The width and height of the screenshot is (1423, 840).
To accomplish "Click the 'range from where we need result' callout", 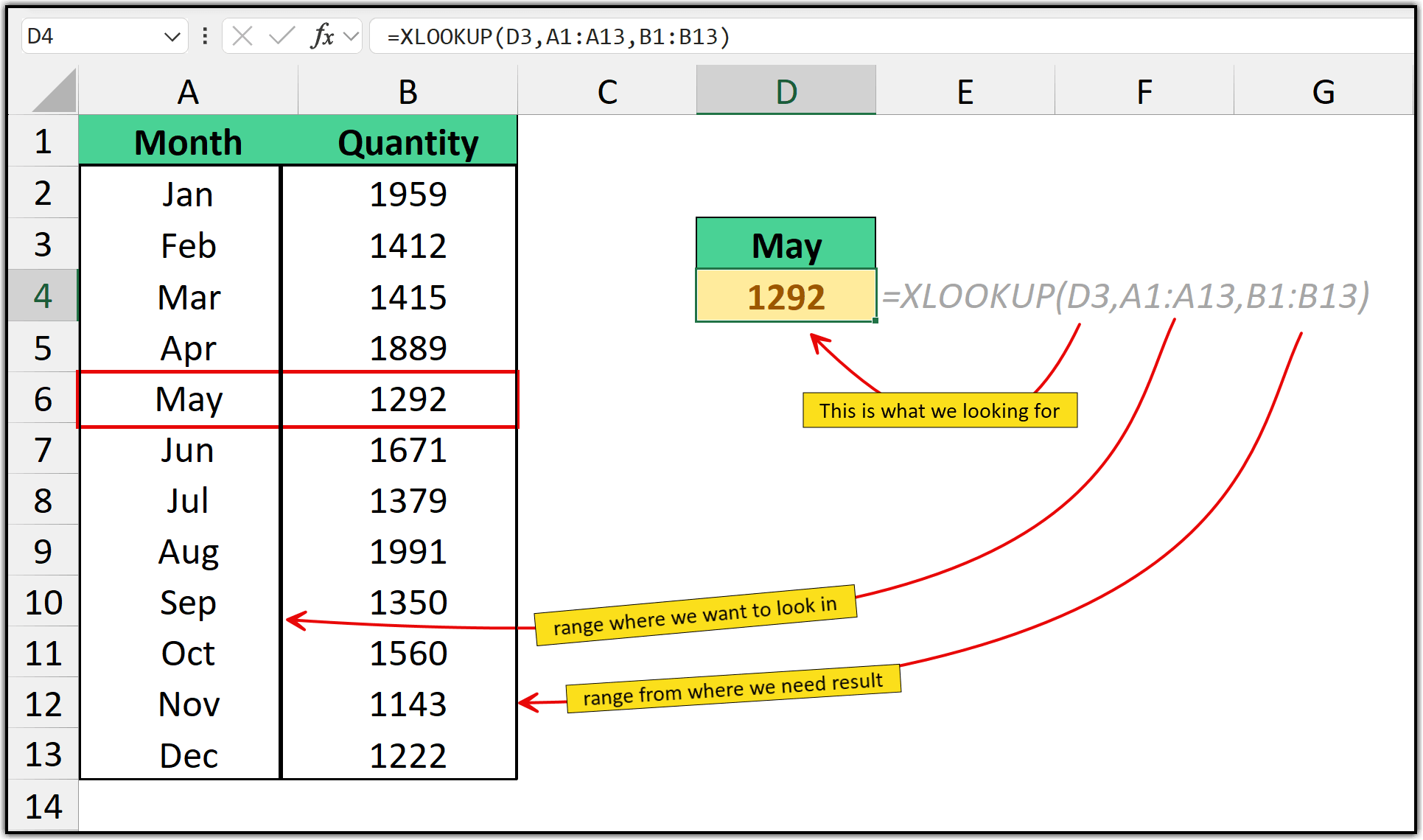I will (x=733, y=689).
